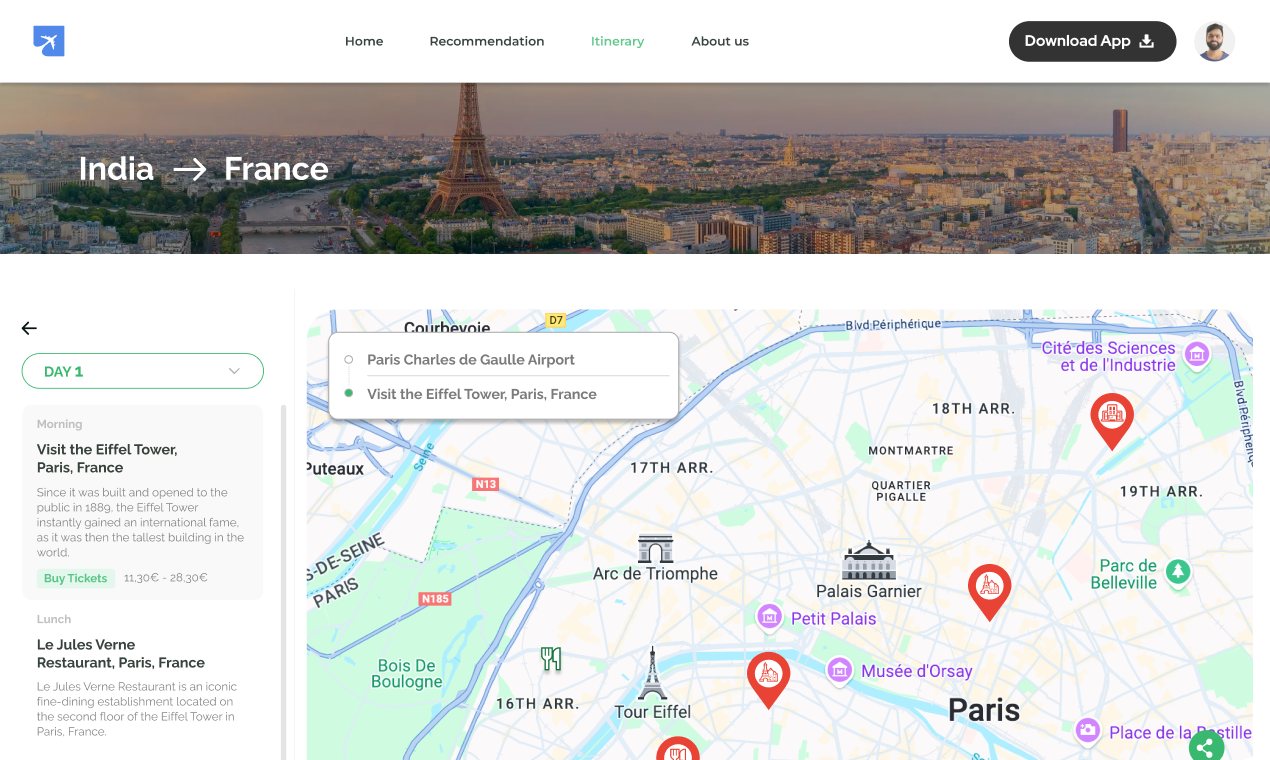Click the 17TH ARR. map label

pos(671,467)
